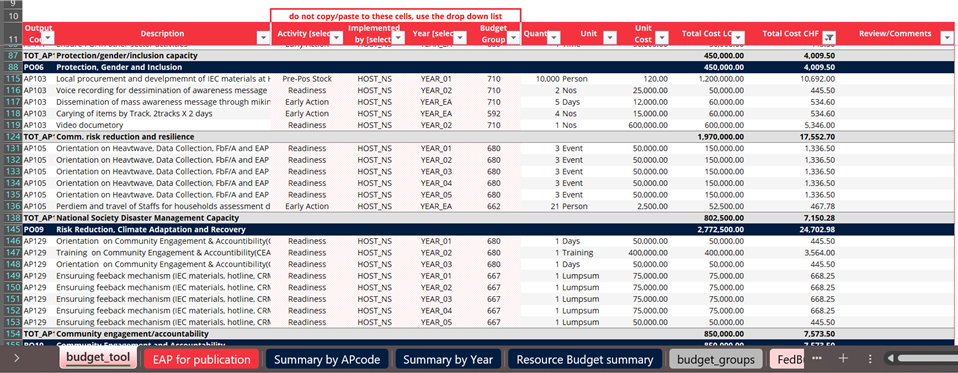Show more sheet tabs via ellipsis
958x373 pixels.
[817, 358]
